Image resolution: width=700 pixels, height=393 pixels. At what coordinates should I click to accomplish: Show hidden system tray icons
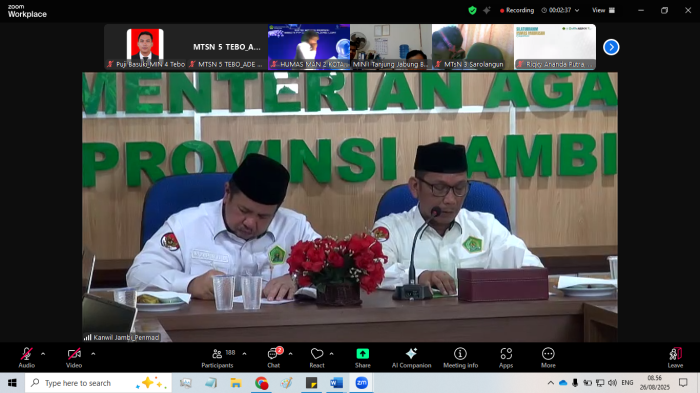[x=551, y=383]
